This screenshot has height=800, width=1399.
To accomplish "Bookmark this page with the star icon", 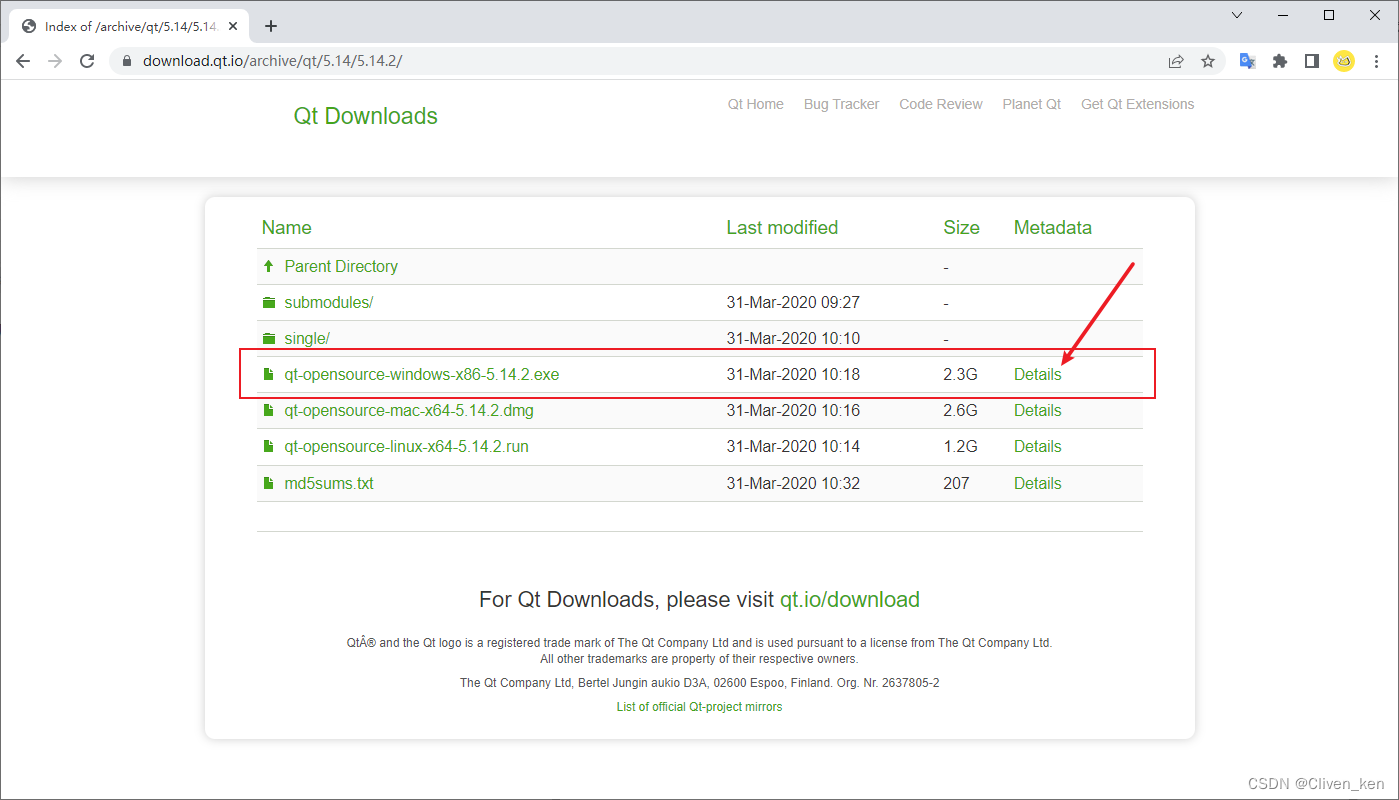I will [x=1208, y=61].
